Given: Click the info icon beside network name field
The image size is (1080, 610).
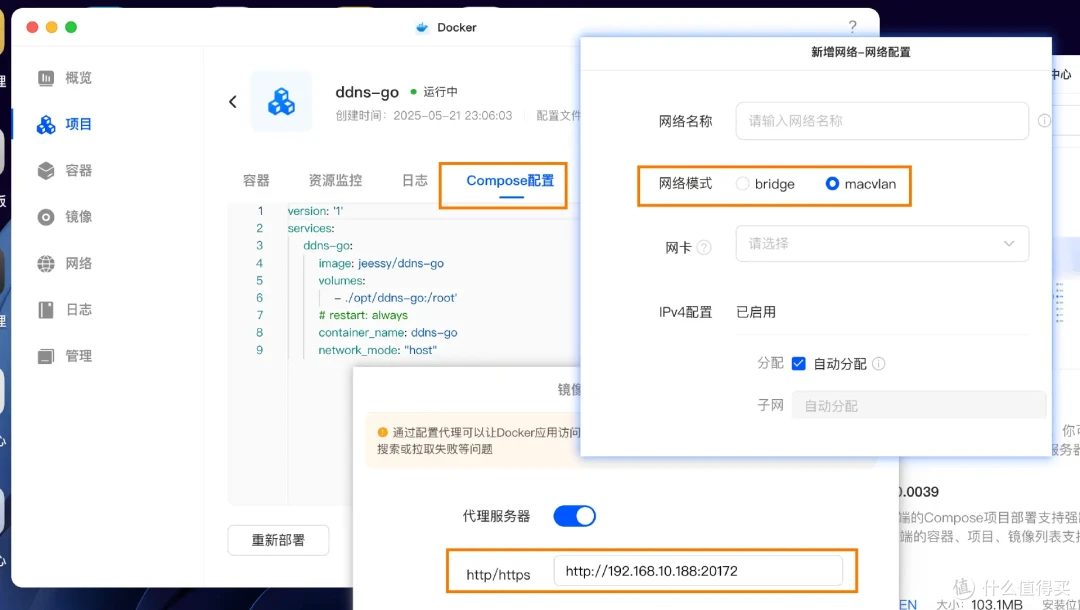Looking at the screenshot, I should (x=1044, y=120).
